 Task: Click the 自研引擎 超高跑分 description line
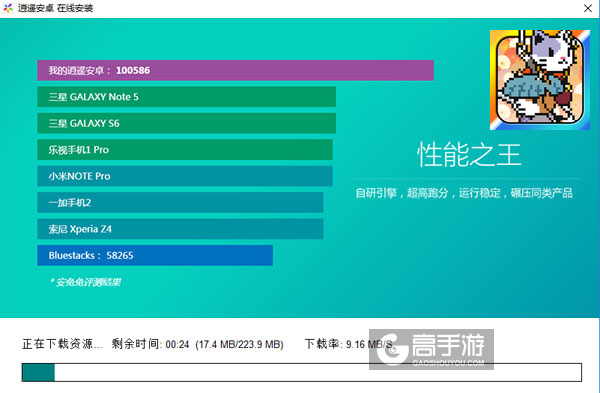464,193
